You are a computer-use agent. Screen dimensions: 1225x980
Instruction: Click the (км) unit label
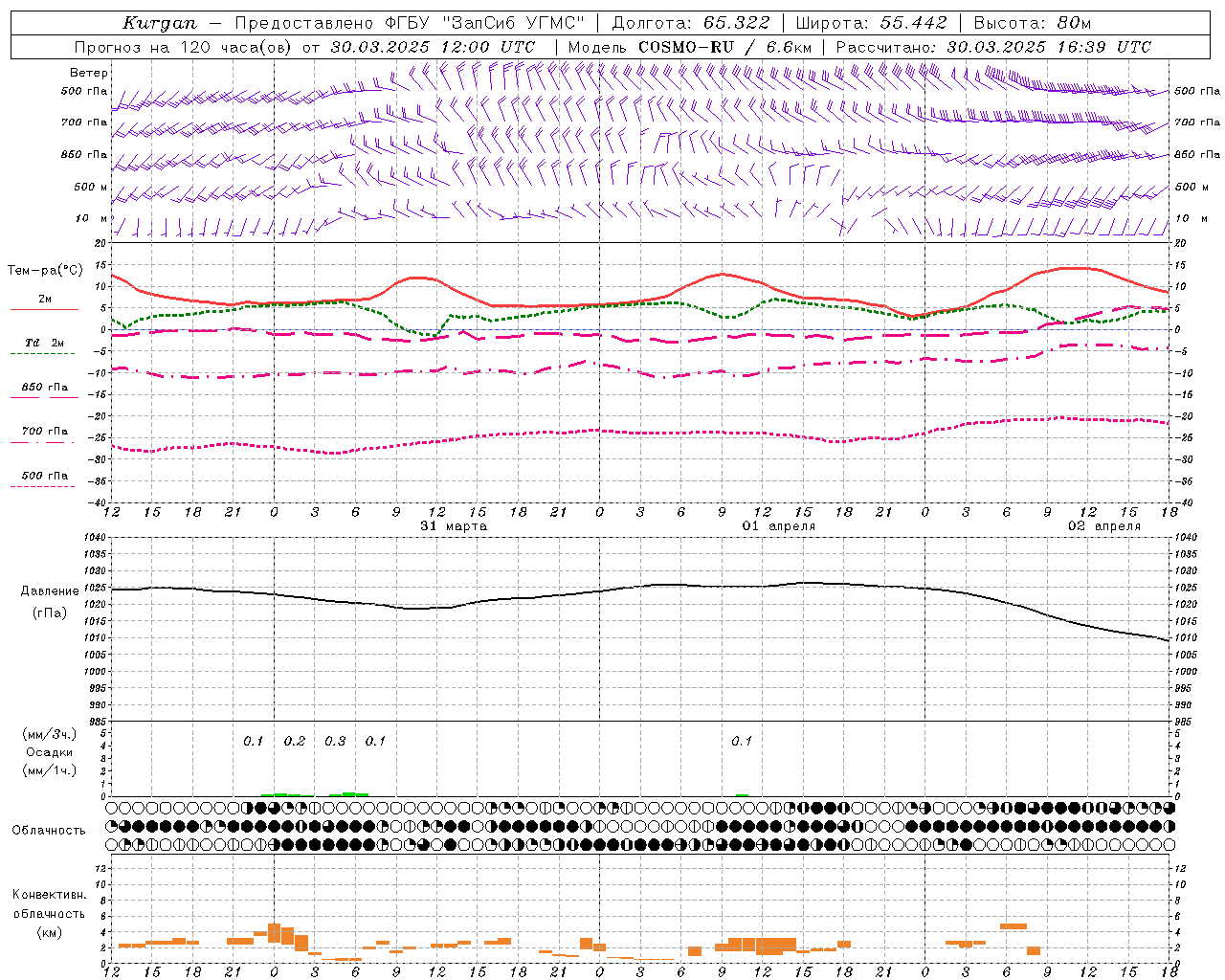50,932
